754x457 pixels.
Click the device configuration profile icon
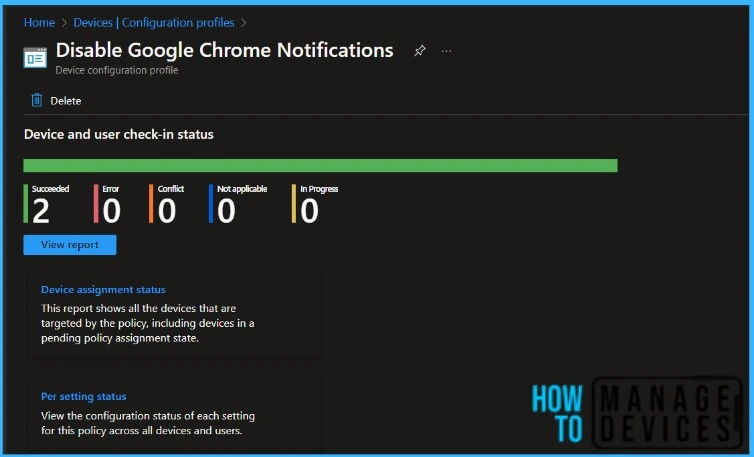tap(35, 58)
